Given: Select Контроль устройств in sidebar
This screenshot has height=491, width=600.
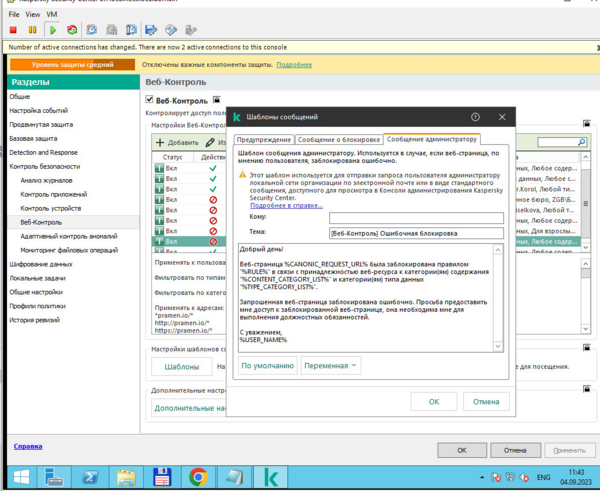Looking at the screenshot, I should pyautogui.click(x=54, y=208).
